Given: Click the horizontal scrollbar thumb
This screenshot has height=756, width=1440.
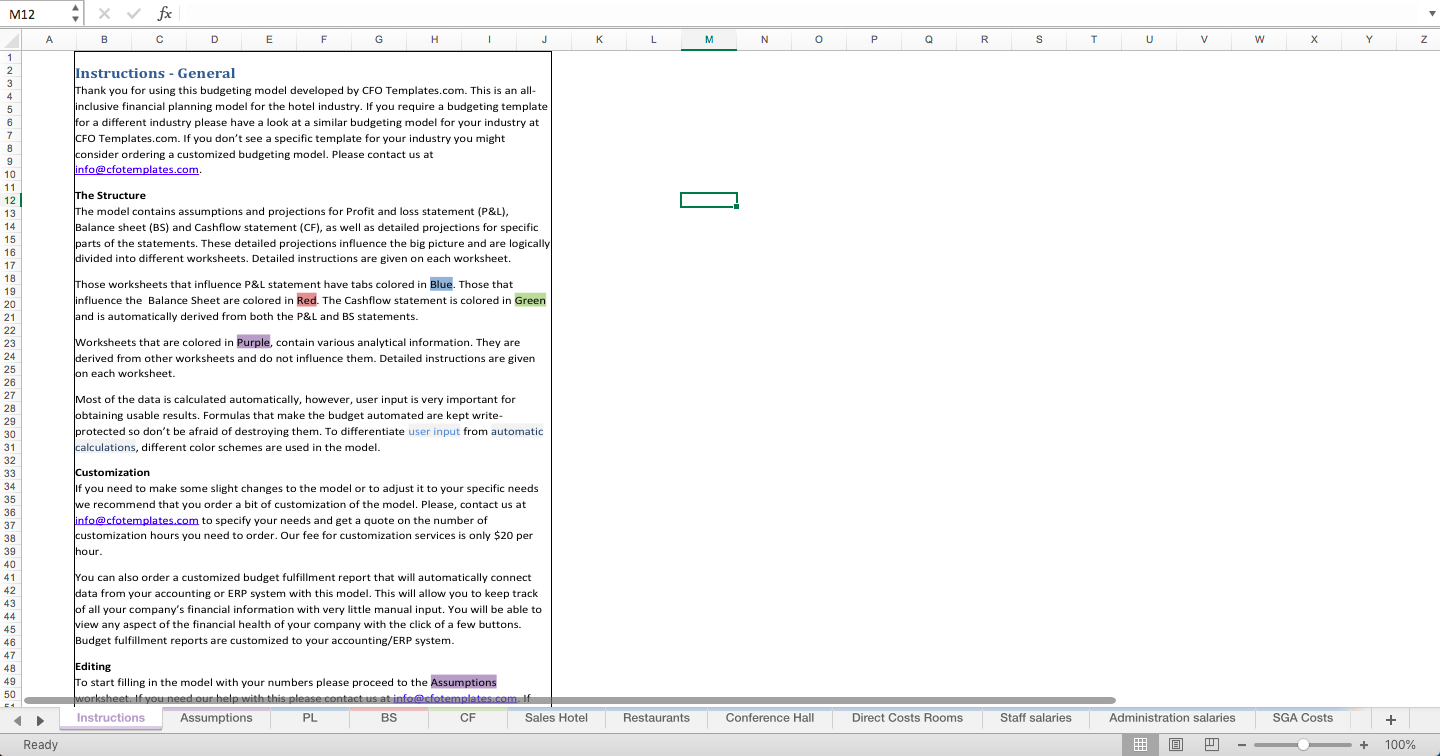Looking at the screenshot, I should 569,700.
